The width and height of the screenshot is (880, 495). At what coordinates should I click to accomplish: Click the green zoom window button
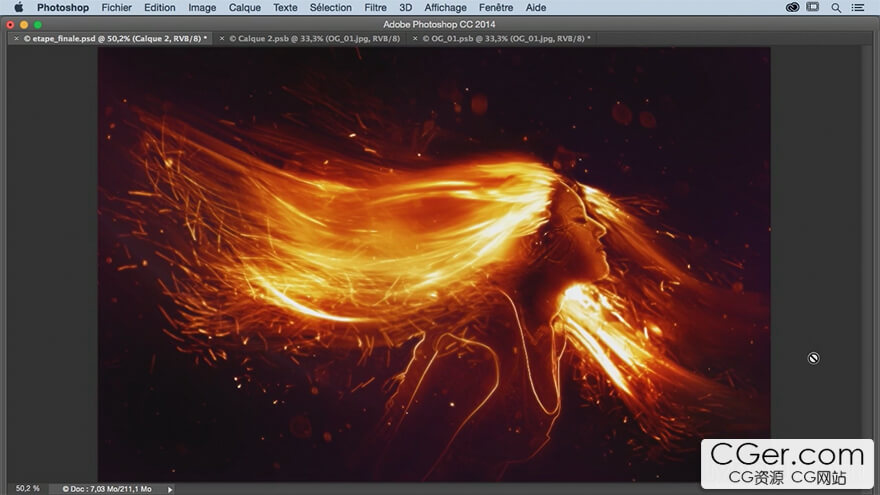38,25
